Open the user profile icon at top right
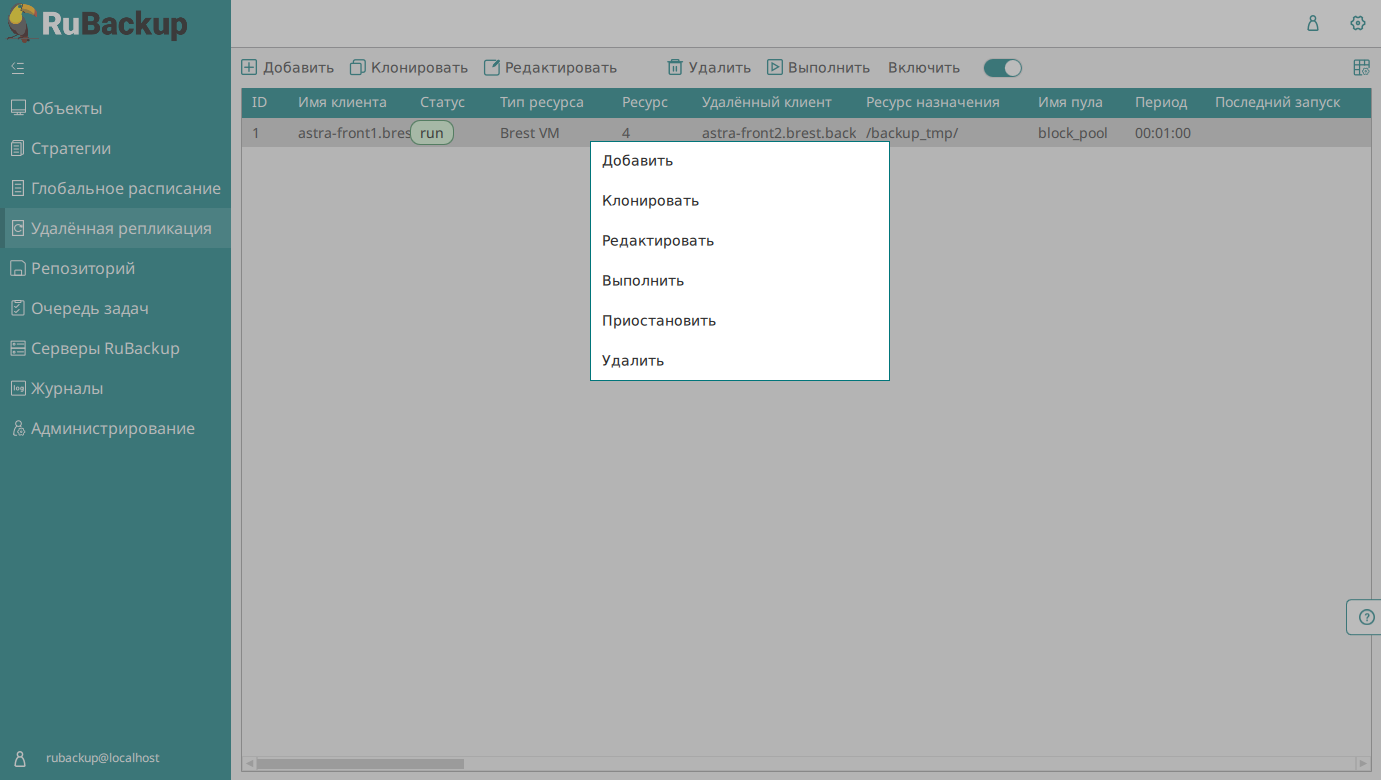The image size is (1381, 780). coord(1313,24)
